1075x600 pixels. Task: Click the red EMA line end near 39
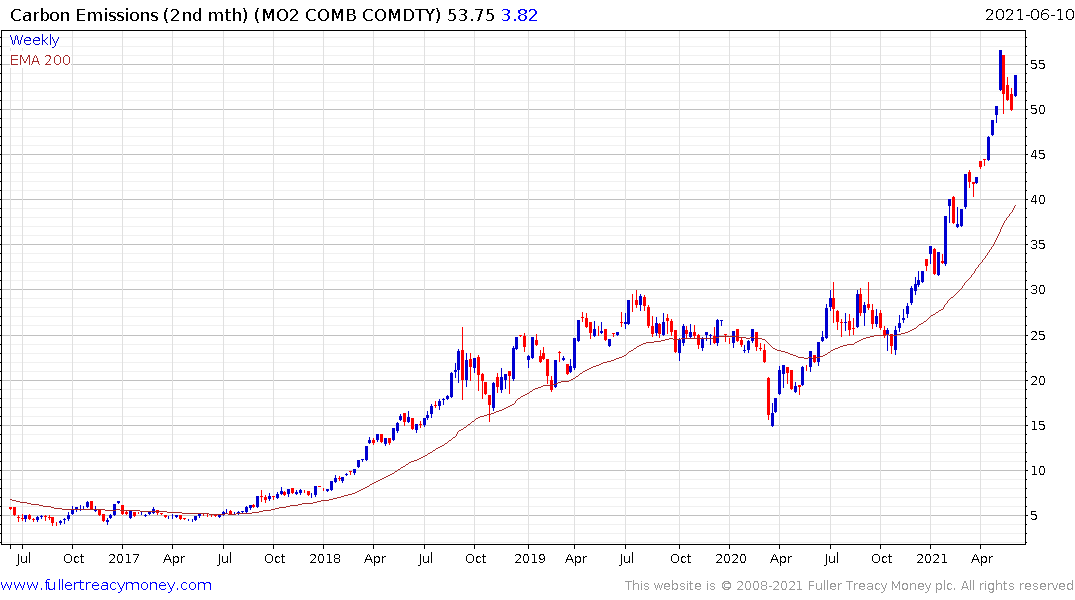point(1015,206)
